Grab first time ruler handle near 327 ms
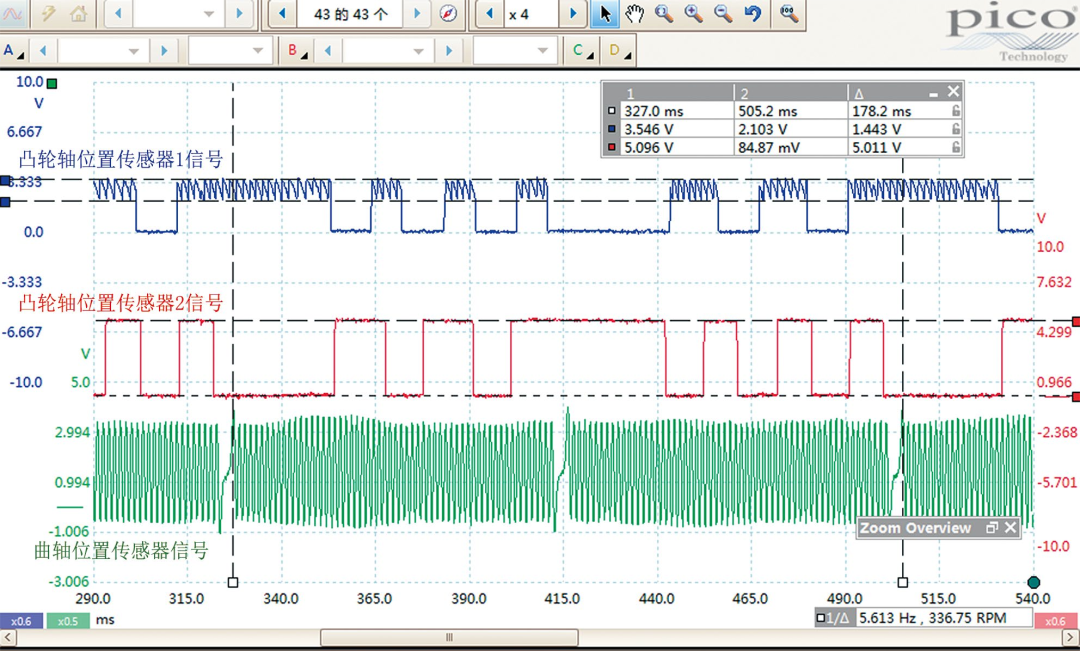The height and width of the screenshot is (651, 1080). pos(233,583)
